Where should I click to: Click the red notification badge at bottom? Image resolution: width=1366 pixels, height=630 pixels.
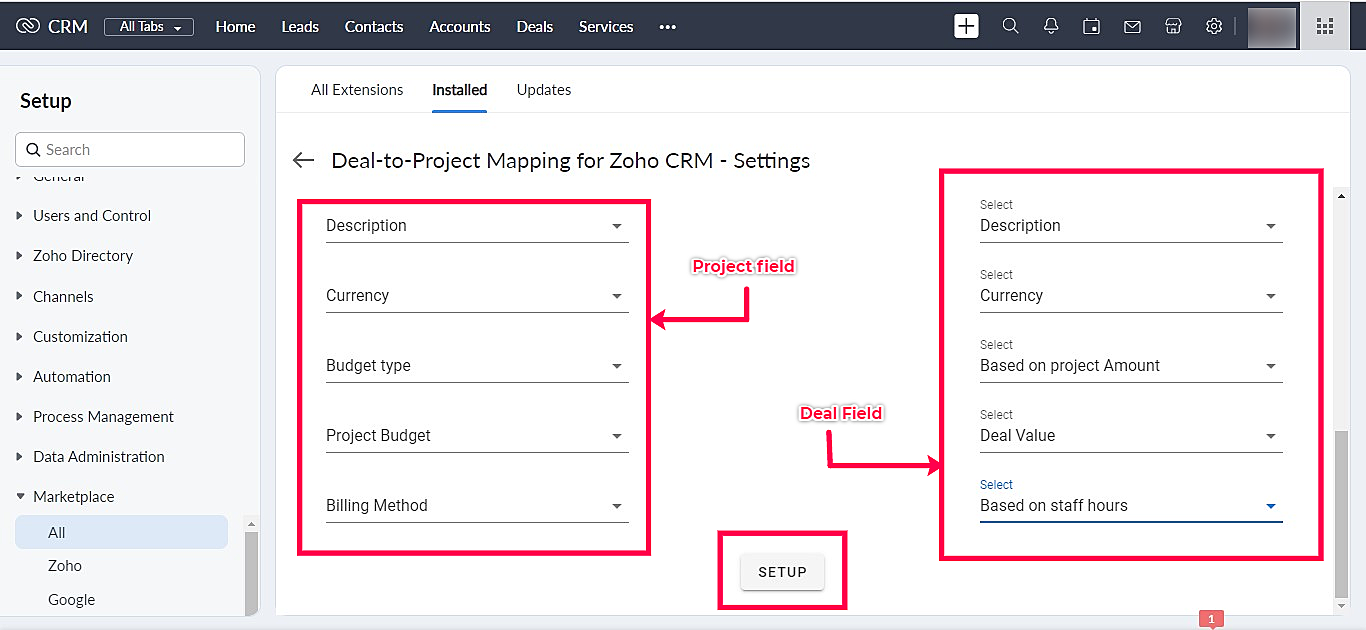coord(1212,620)
